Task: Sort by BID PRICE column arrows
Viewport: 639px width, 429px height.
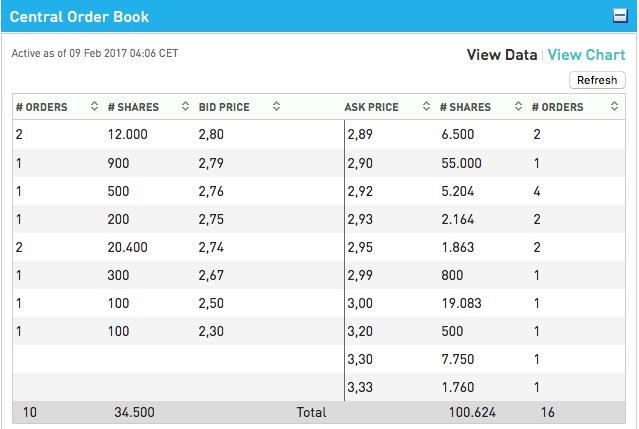Action: pyautogui.click(x=276, y=106)
